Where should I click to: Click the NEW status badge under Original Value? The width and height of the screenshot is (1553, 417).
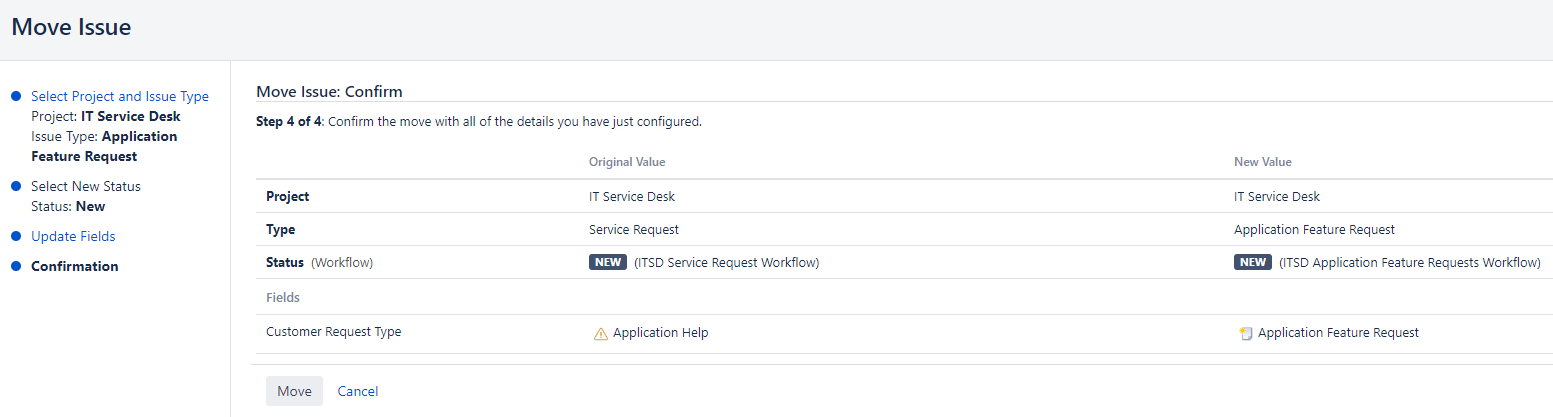pyautogui.click(x=608, y=263)
